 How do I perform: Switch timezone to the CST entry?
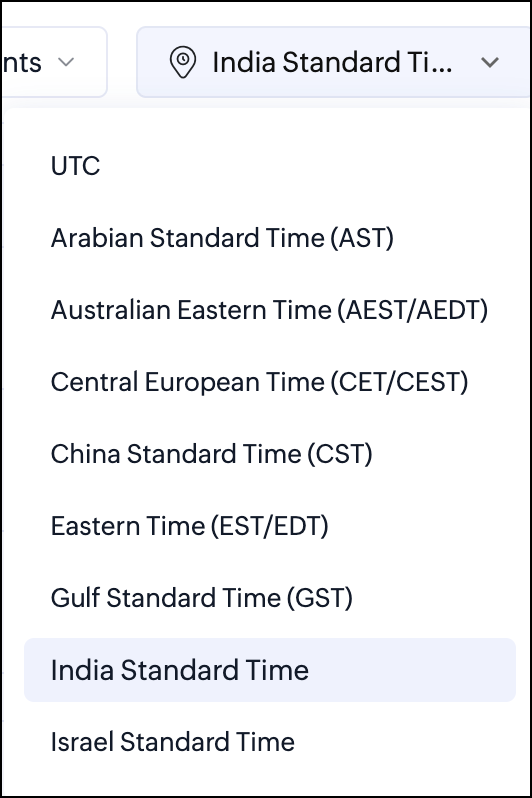click(x=270, y=454)
